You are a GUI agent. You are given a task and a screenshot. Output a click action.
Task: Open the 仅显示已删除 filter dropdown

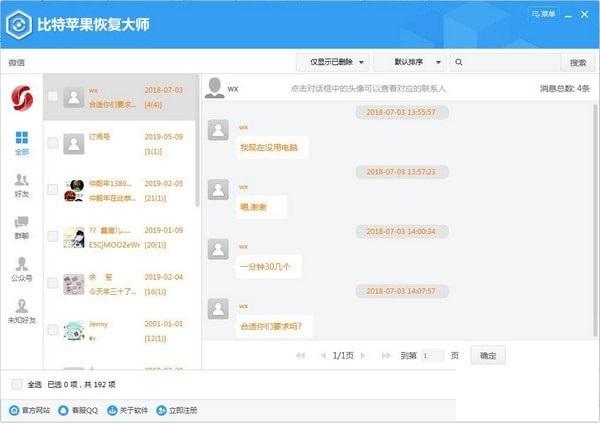pos(333,62)
